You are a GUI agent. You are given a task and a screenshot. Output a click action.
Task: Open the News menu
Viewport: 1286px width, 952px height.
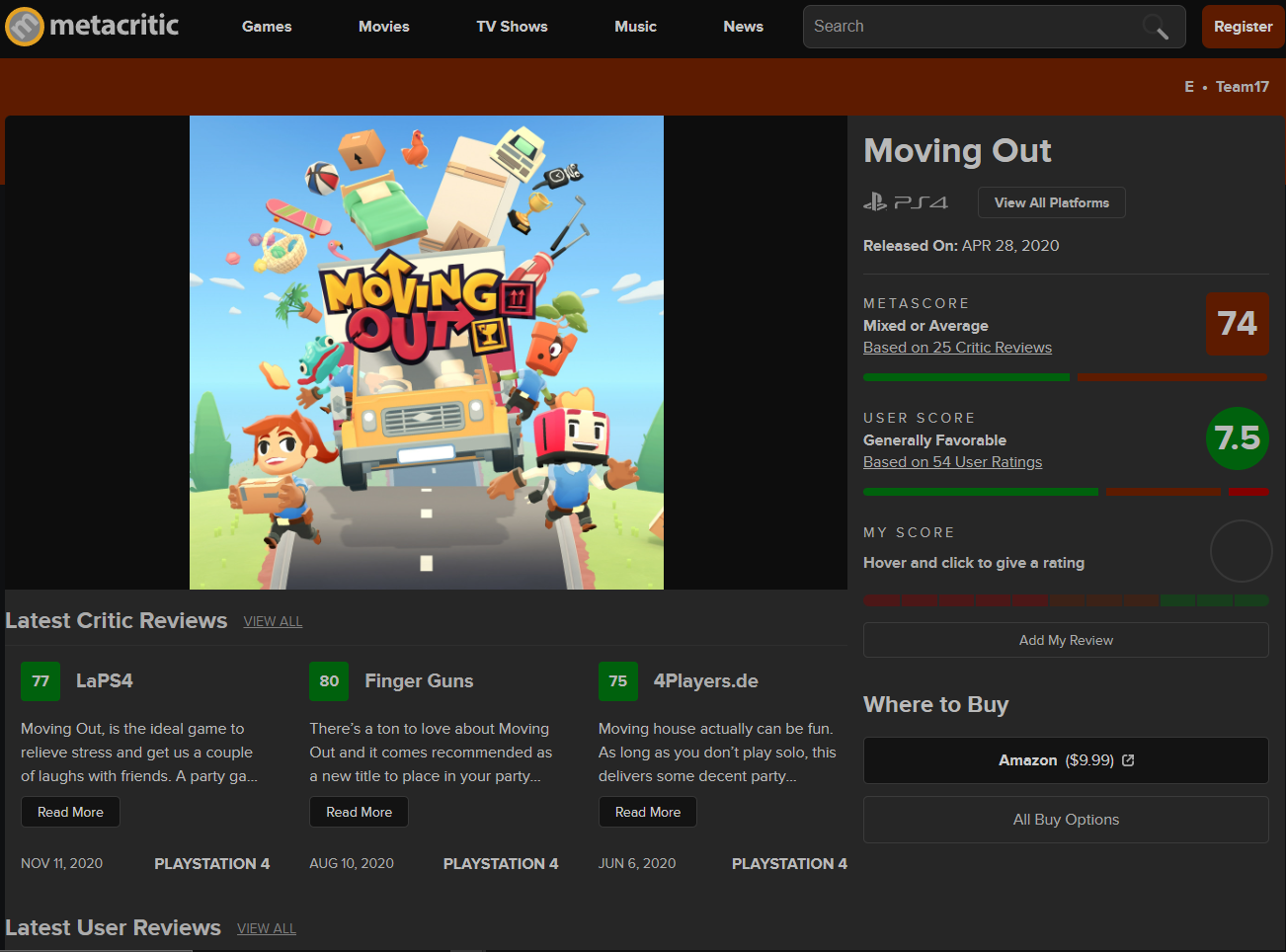click(x=743, y=27)
